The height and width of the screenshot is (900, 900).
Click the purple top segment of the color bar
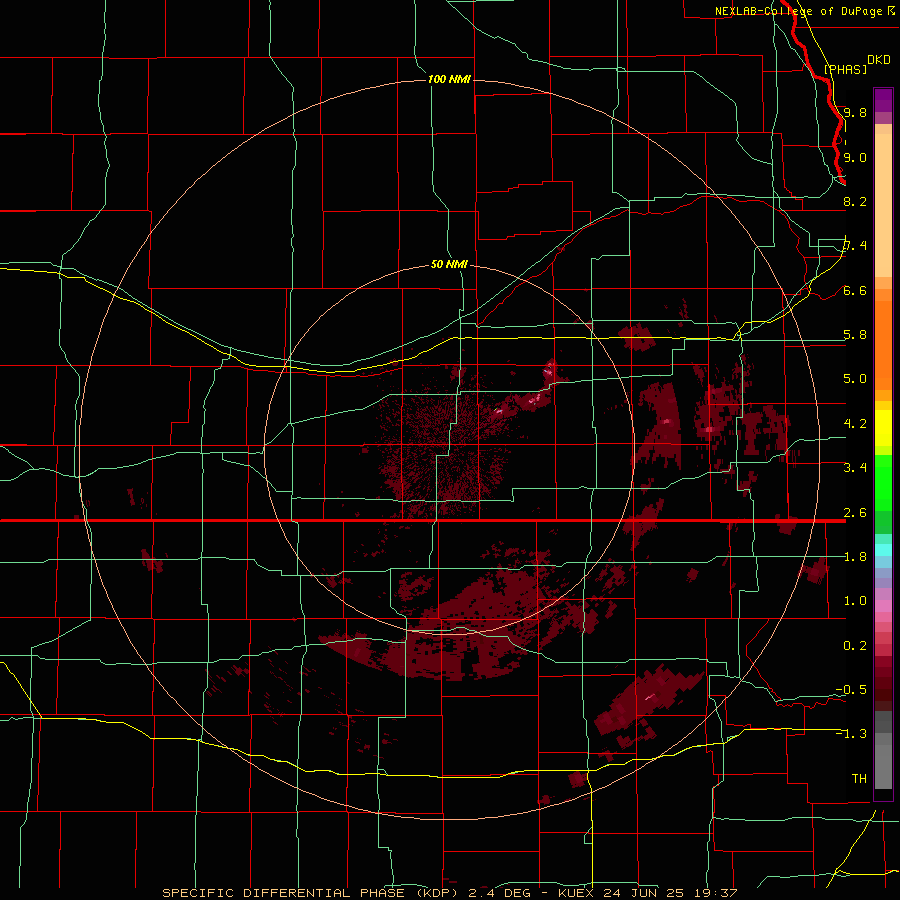pyautogui.click(x=883, y=100)
